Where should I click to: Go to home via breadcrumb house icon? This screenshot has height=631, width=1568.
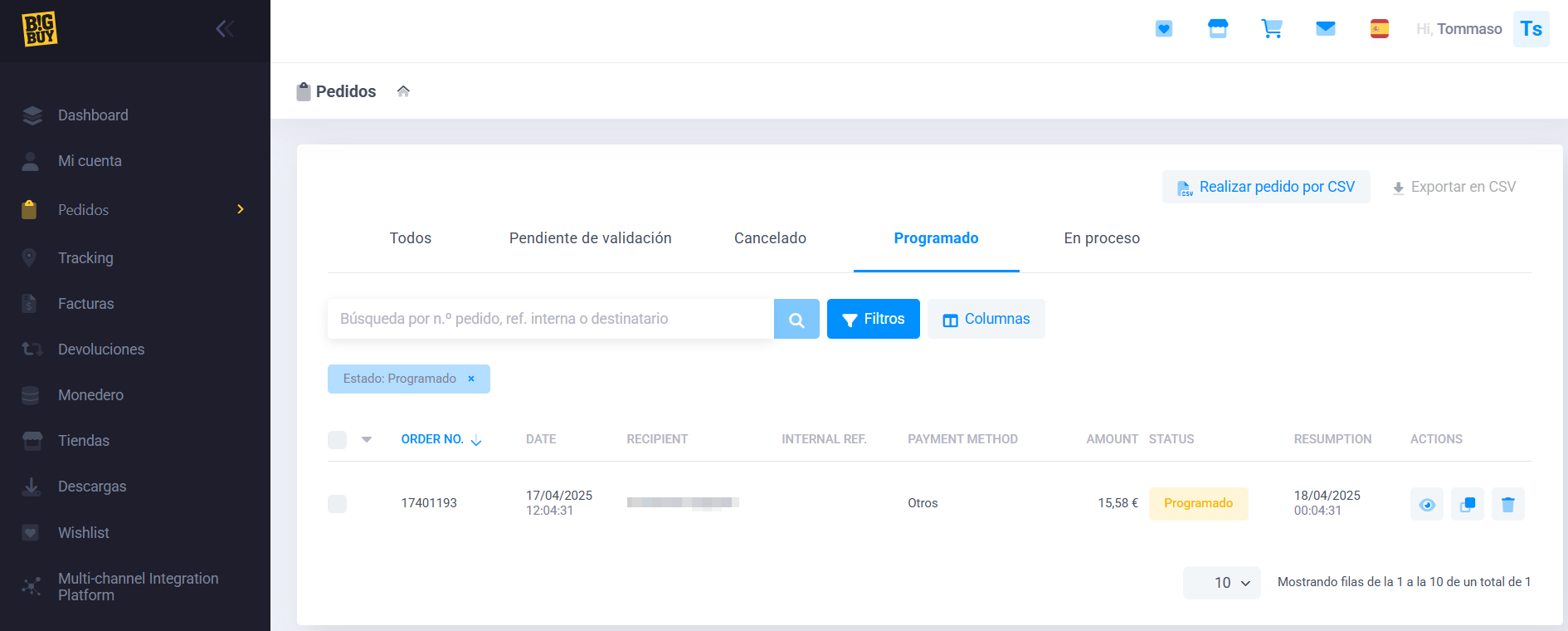point(403,91)
